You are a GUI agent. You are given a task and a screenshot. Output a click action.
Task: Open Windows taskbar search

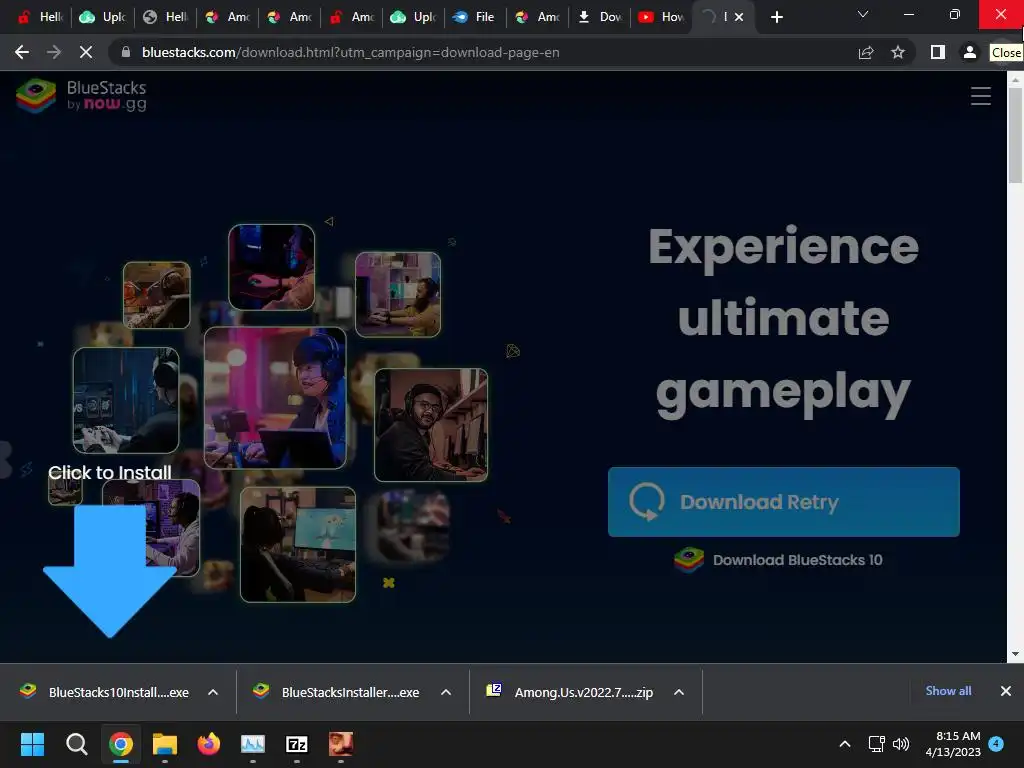(76, 744)
